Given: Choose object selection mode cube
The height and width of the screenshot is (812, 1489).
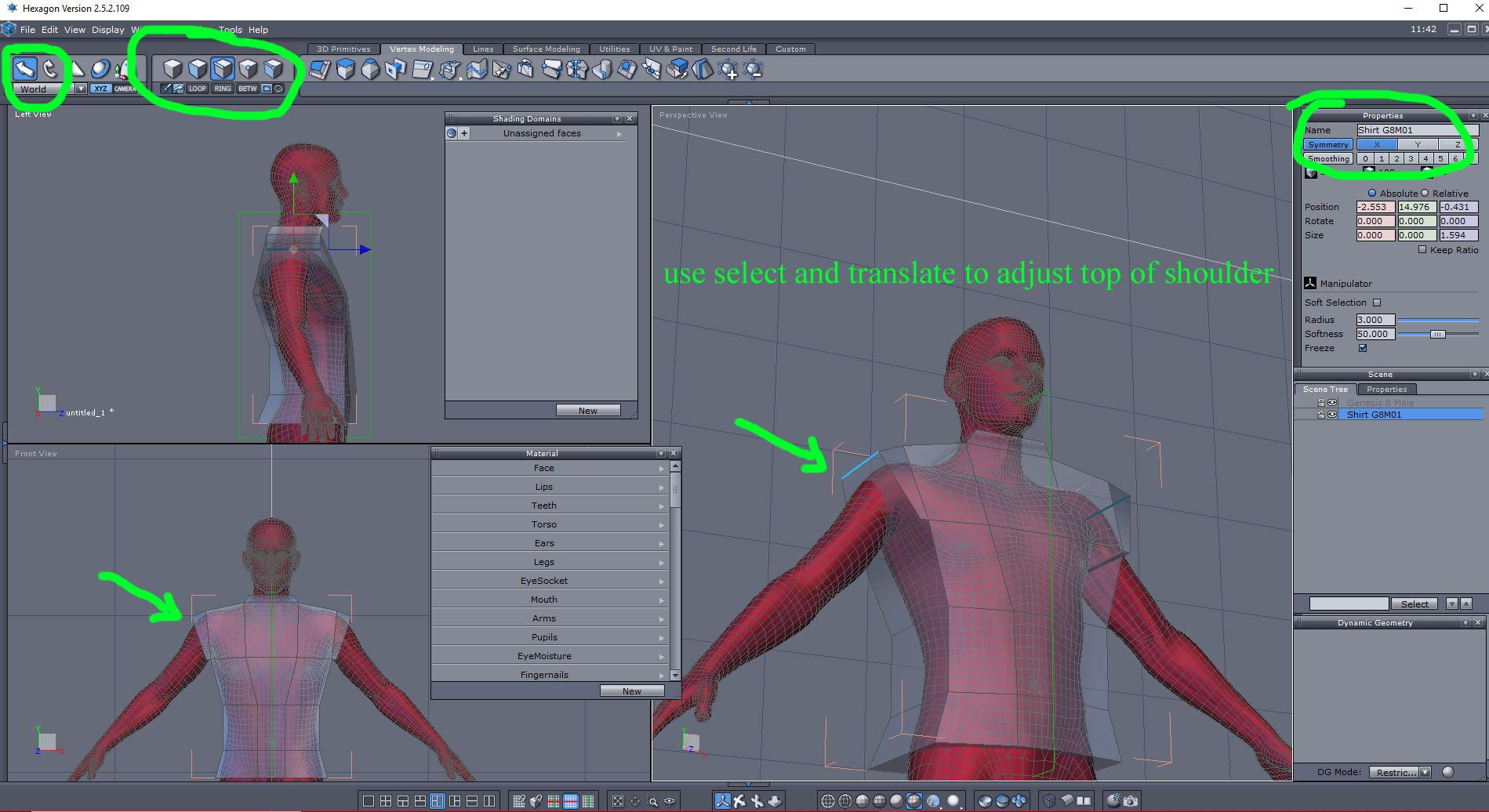Looking at the screenshot, I should [173, 69].
